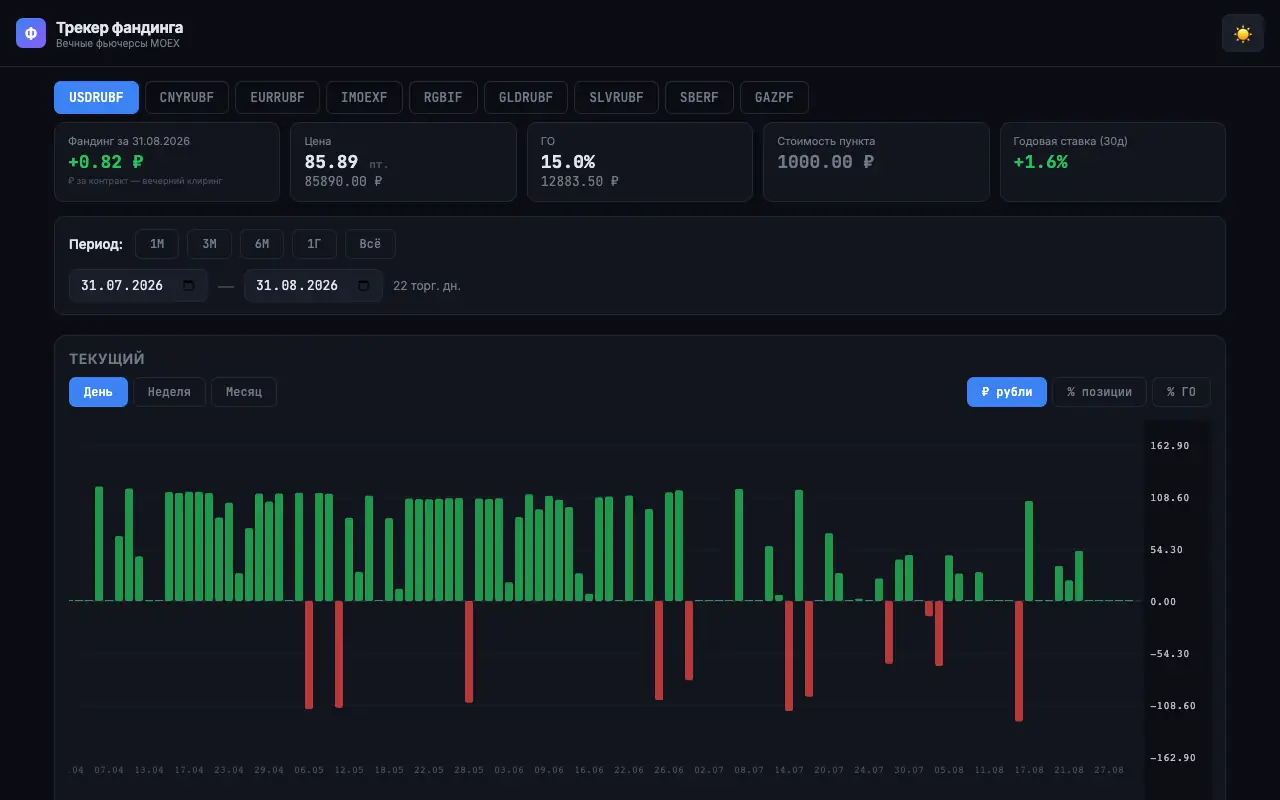Click the ГО value 15.0%
1280x800 pixels.
click(x=568, y=162)
